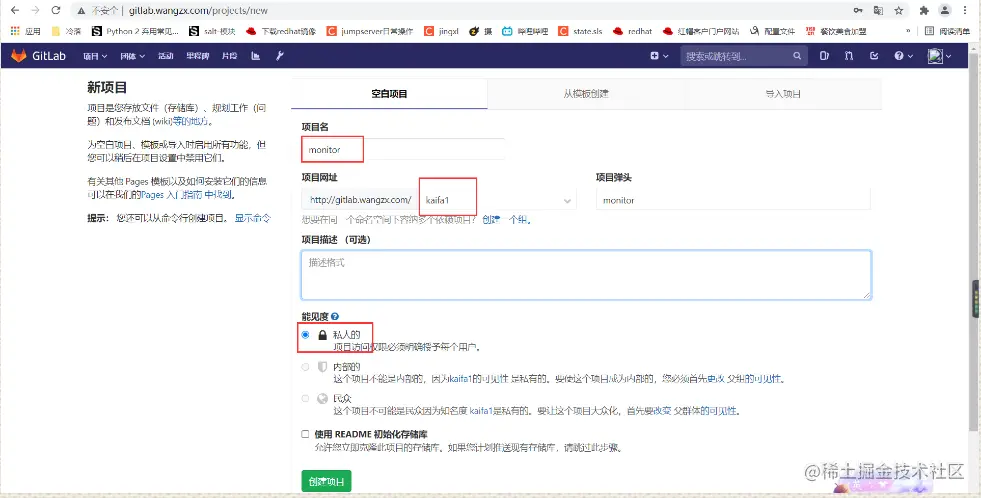Screen dimensions: 981x498
Task: Expand the 团体 dropdown in navbar
Action: click(x=132, y=56)
